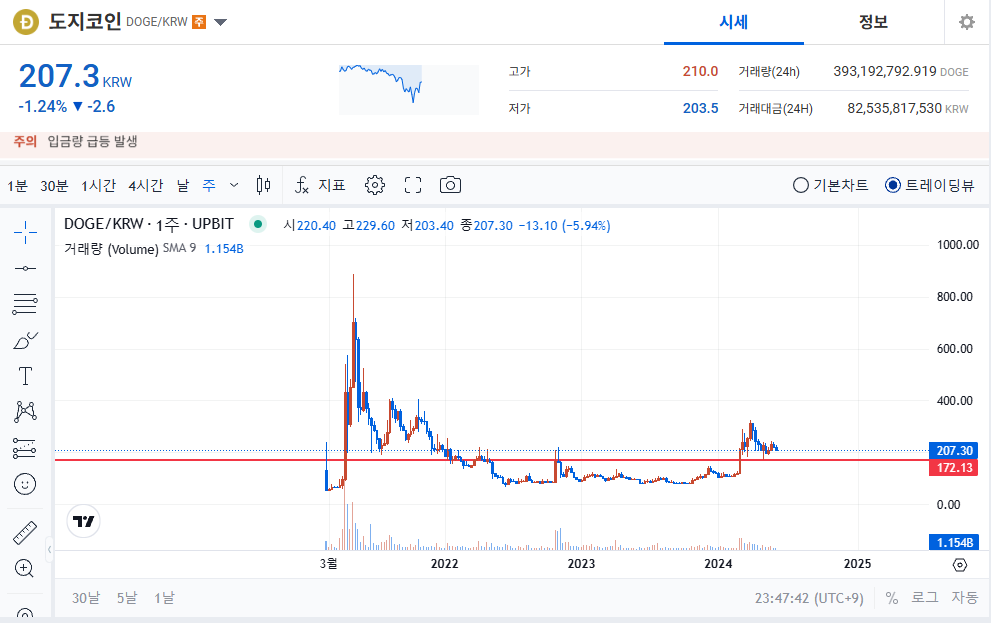Open the prediction and measurement tools

pyautogui.click(x=25, y=448)
